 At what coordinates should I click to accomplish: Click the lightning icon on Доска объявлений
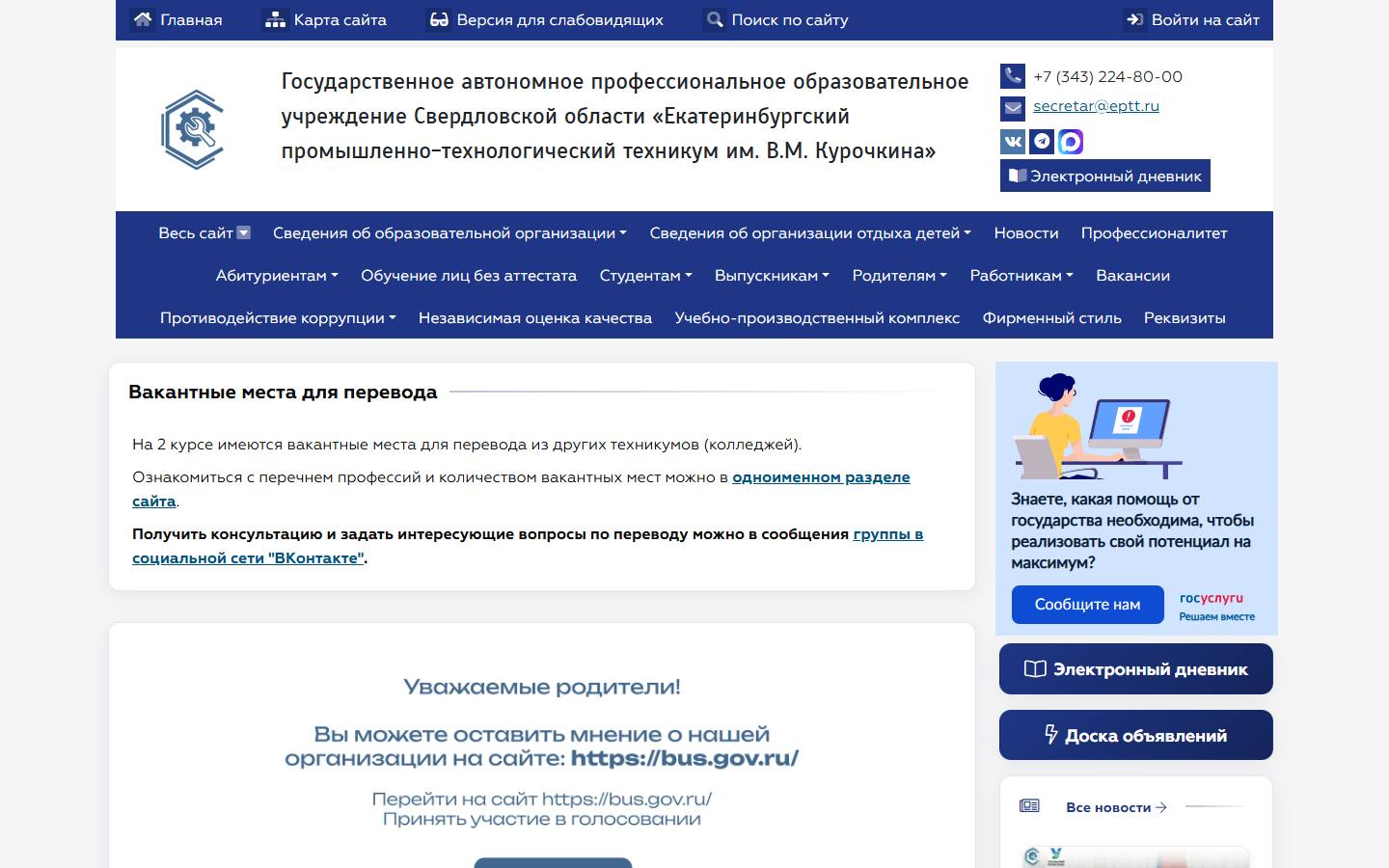[x=1051, y=735]
